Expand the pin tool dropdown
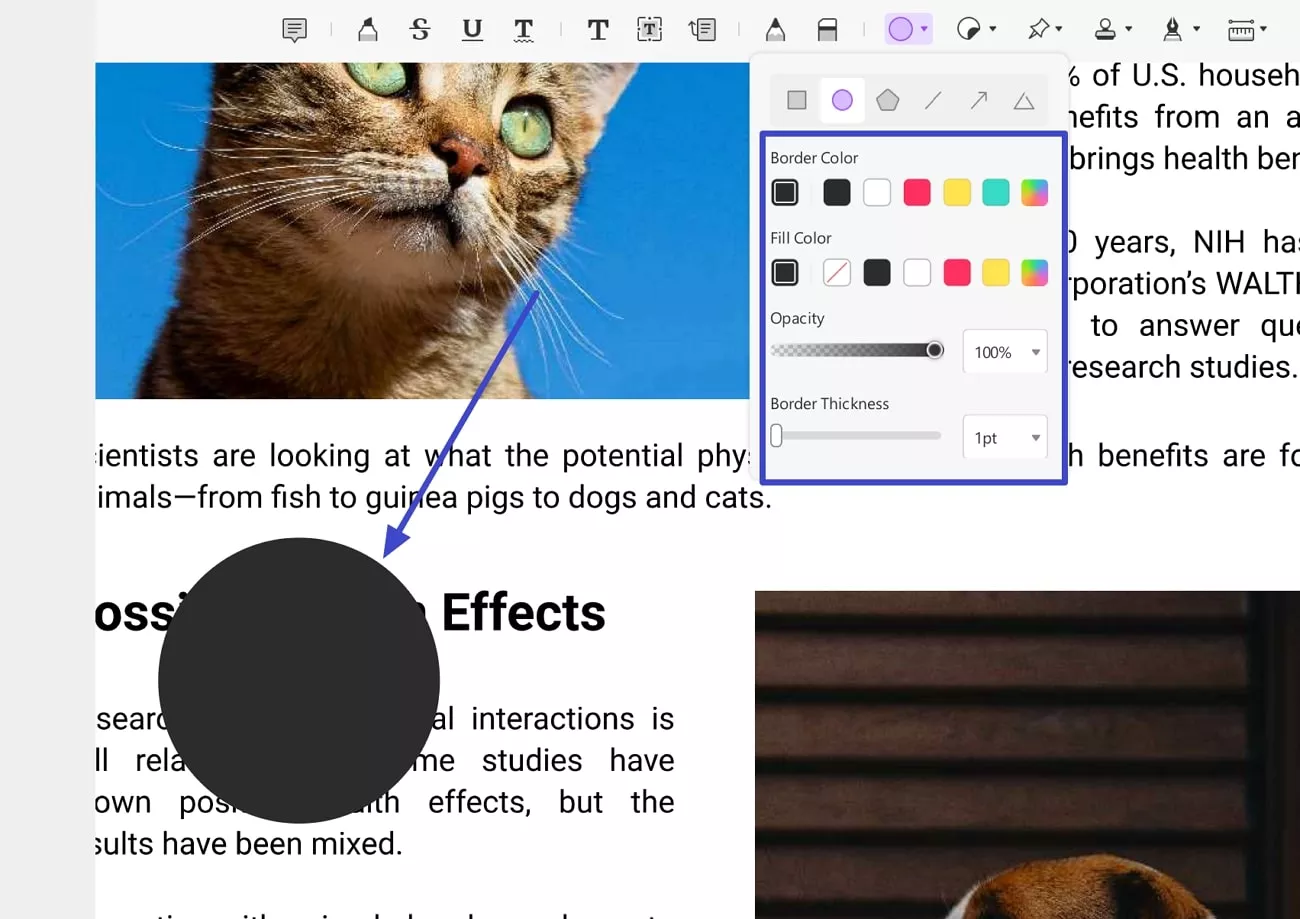 pos(1059,30)
